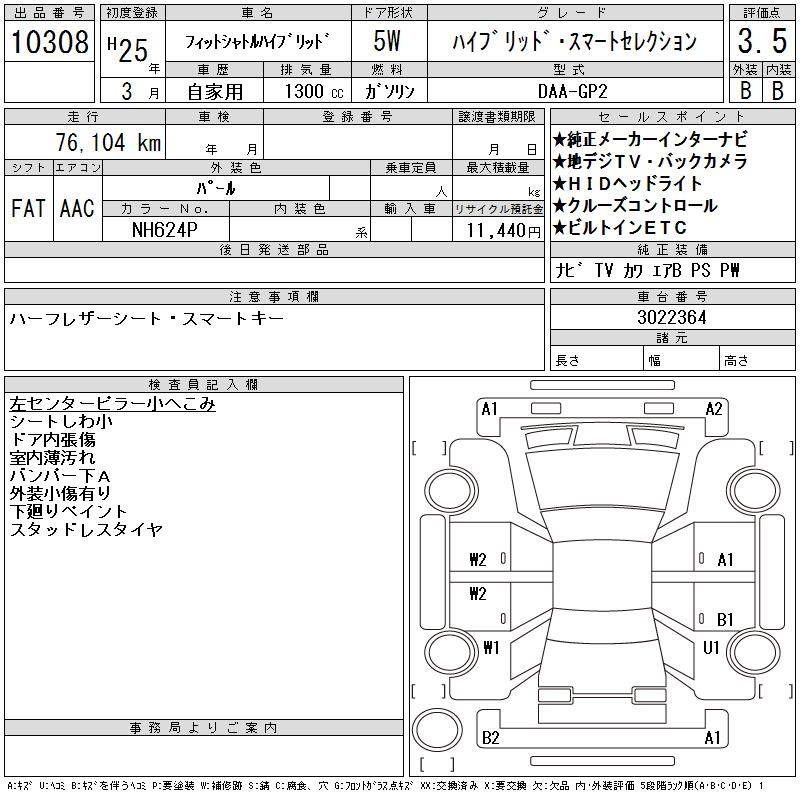
Task: Click the chassis number 3022364
Action: coord(672,318)
